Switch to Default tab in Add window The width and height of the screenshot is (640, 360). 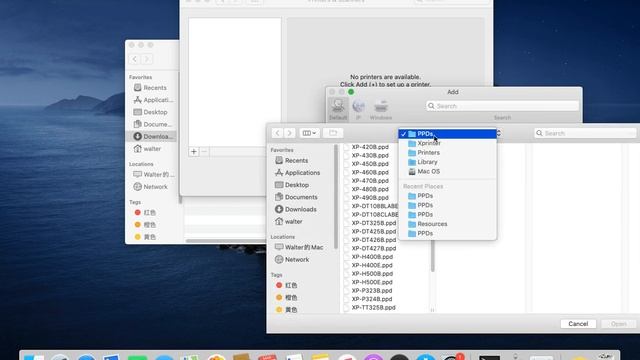coord(338,109)
